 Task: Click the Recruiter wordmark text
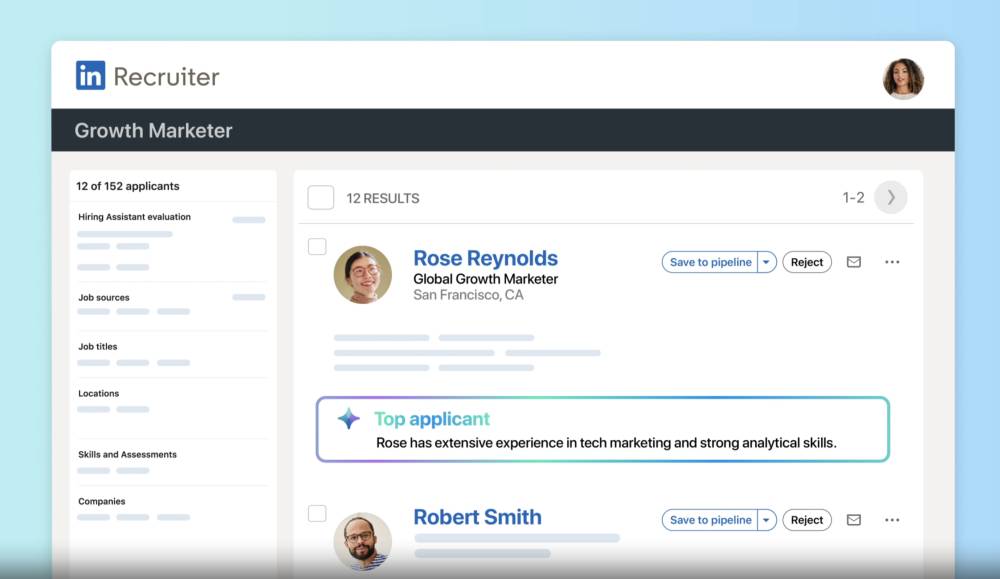(166, 77)
